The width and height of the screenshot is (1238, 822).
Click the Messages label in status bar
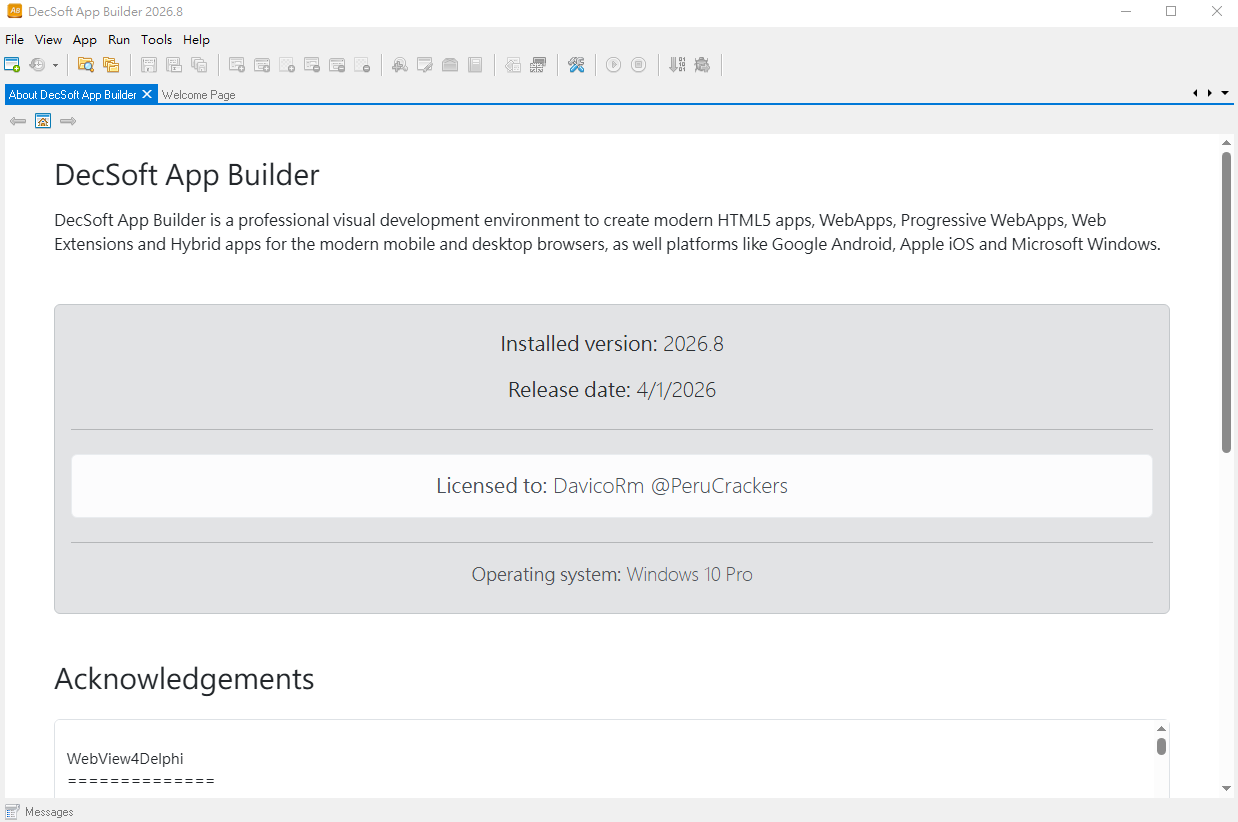coord(49,812)
